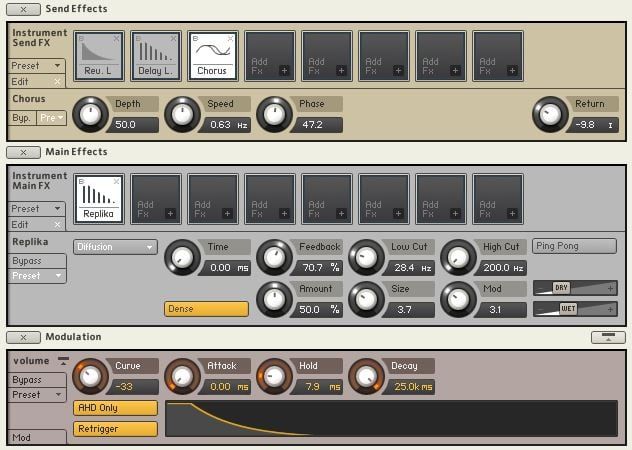Disable the Retrigger button

(115, 429)
